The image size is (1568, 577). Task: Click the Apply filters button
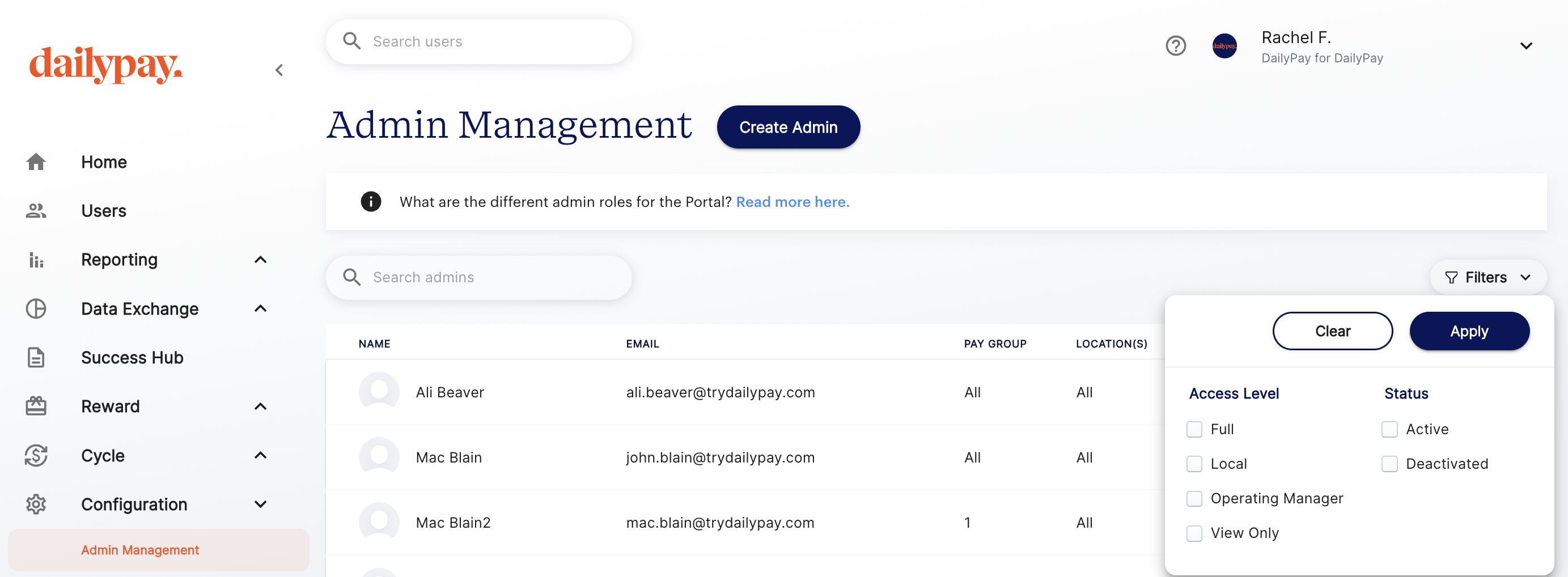pos(1469,331)
